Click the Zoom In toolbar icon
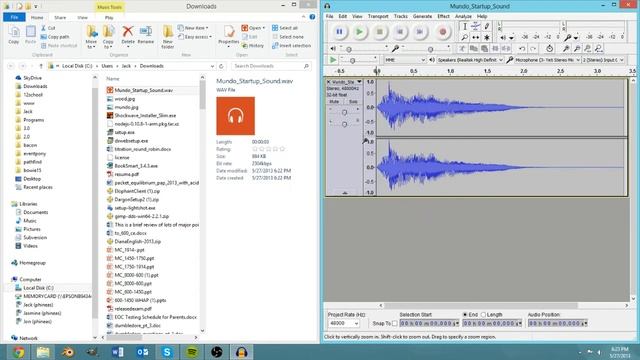Image resolution: width=640 pixels, height=360 pixels. point(566,49)
